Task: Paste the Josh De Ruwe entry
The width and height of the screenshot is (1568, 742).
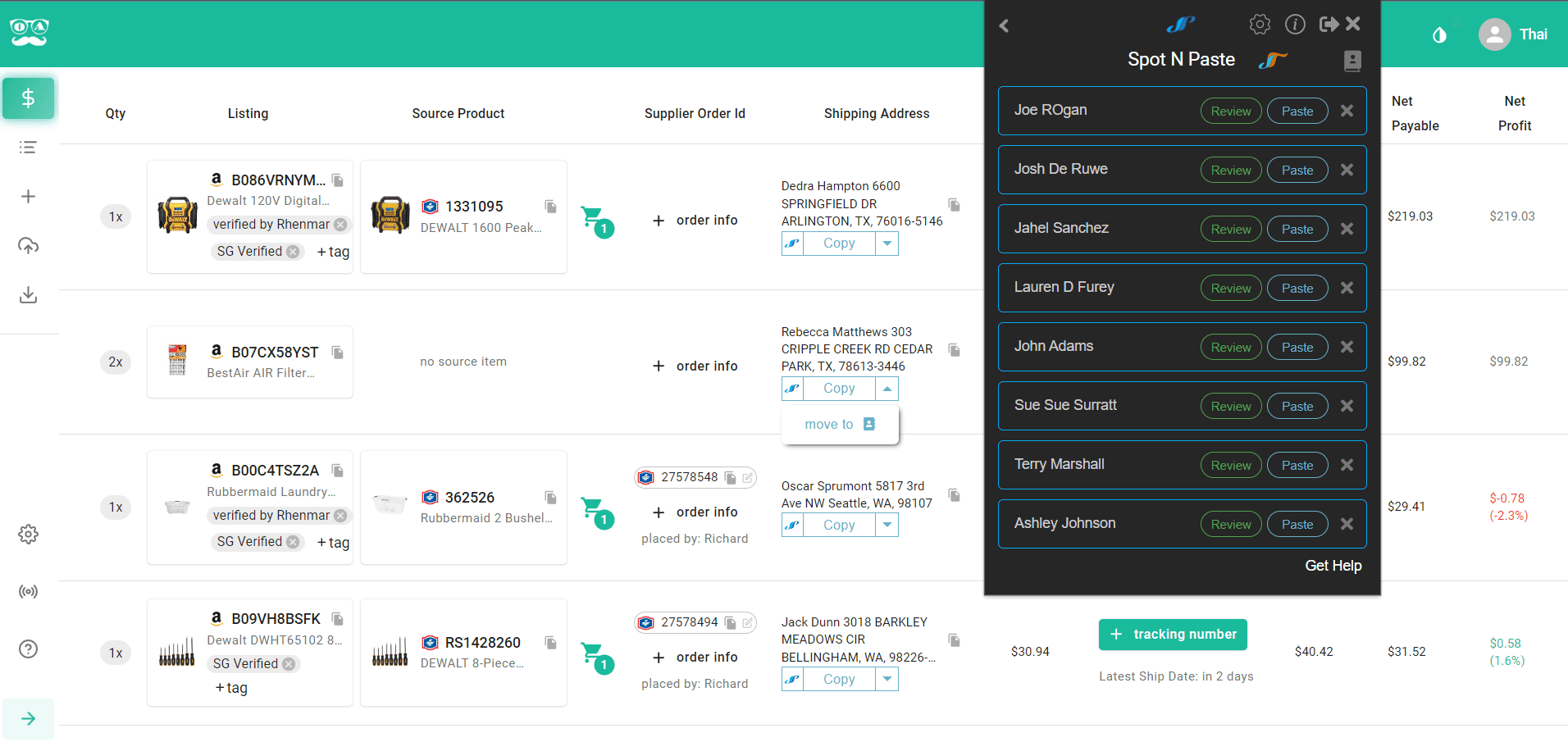Action: point(1297,171)
